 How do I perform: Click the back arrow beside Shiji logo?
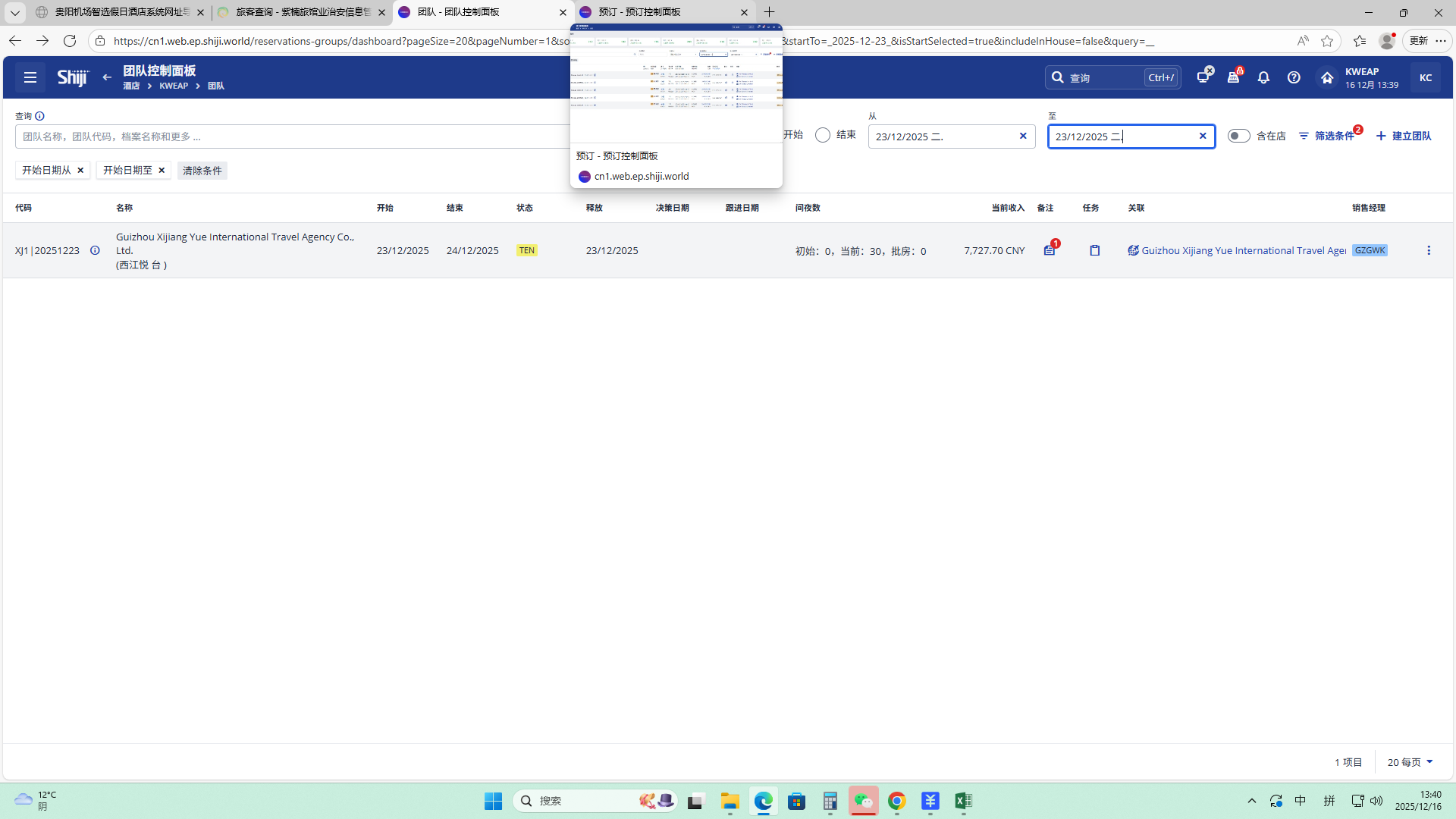click(x=107, y=77)
